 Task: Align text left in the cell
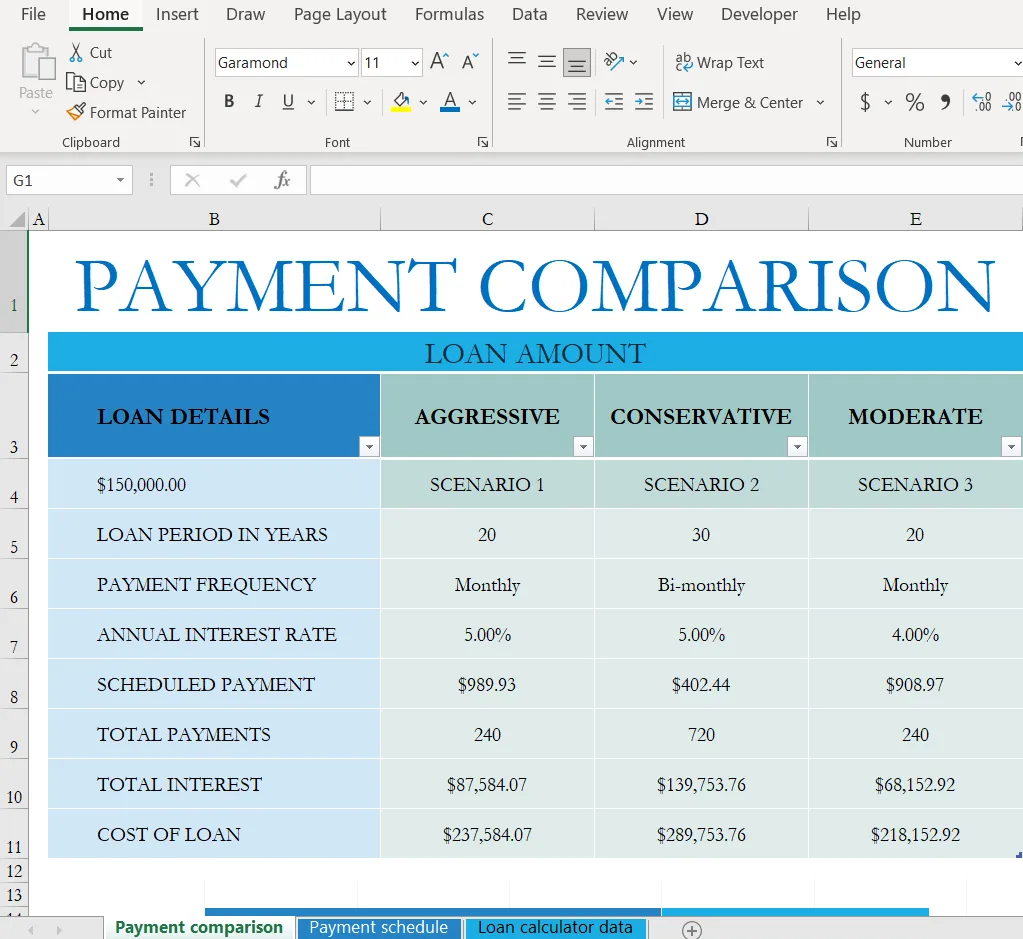[517, 102]
